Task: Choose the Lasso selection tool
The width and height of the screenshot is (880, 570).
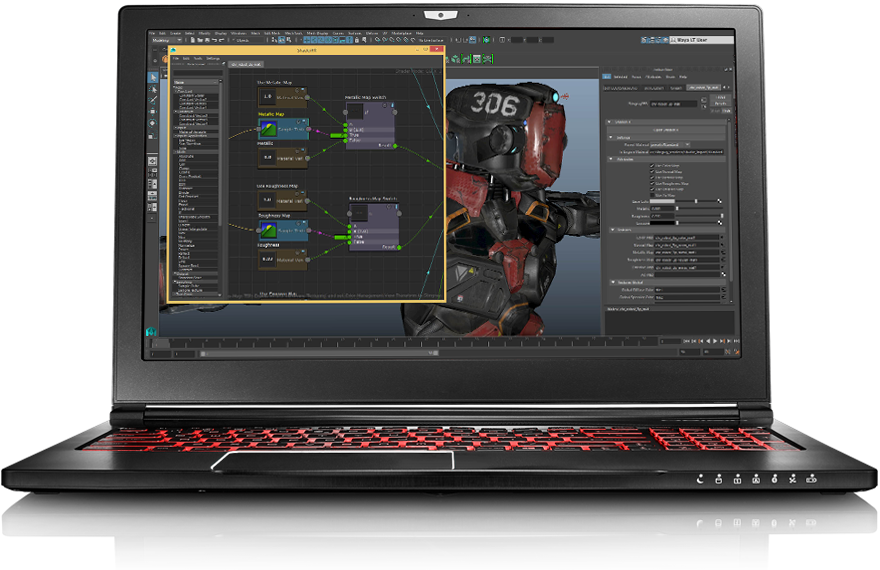Action: click(x=153, y=89)
